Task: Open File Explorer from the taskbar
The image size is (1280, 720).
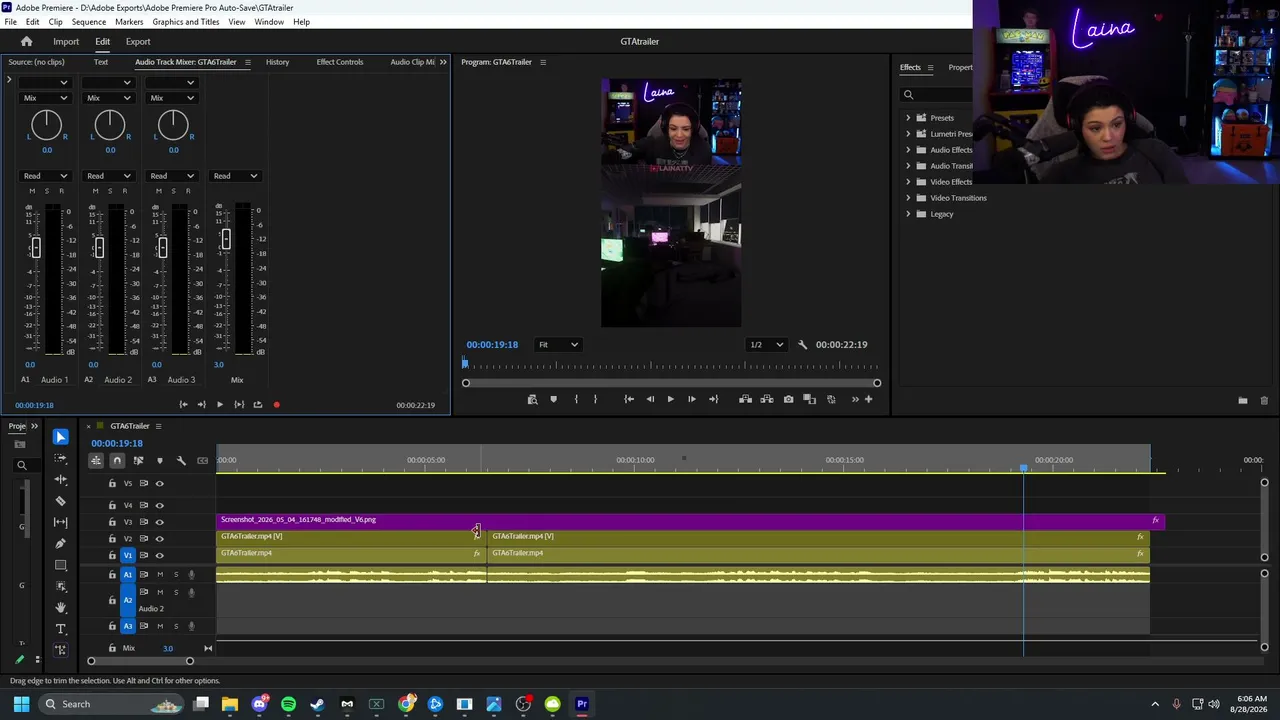Action: point(230,704)
